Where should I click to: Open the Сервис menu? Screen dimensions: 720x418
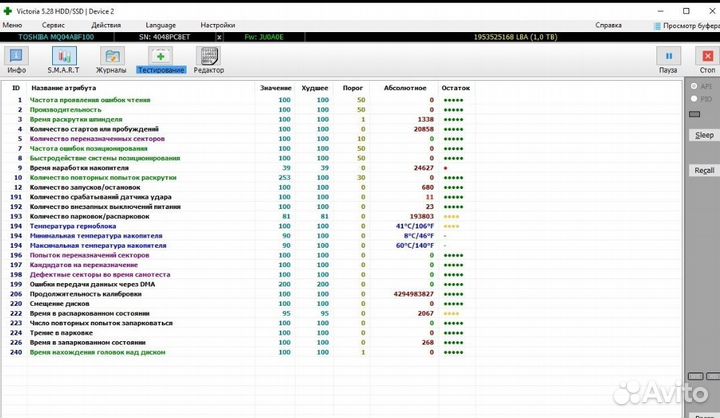tap(54, 24)
